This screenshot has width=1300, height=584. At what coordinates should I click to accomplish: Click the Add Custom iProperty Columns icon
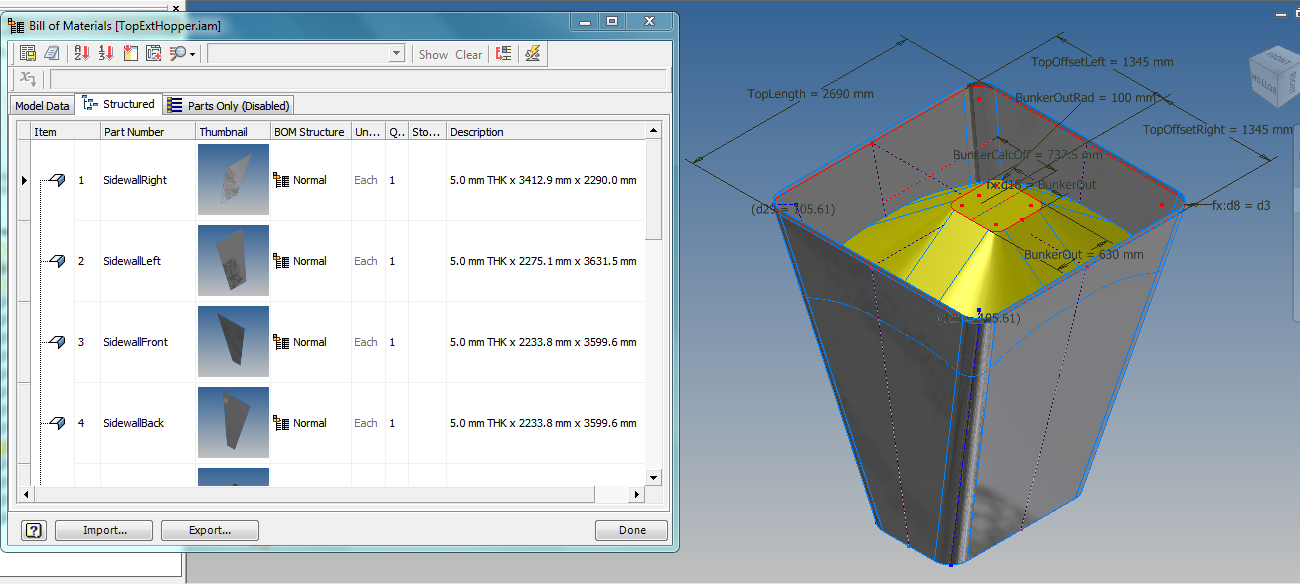130,54
